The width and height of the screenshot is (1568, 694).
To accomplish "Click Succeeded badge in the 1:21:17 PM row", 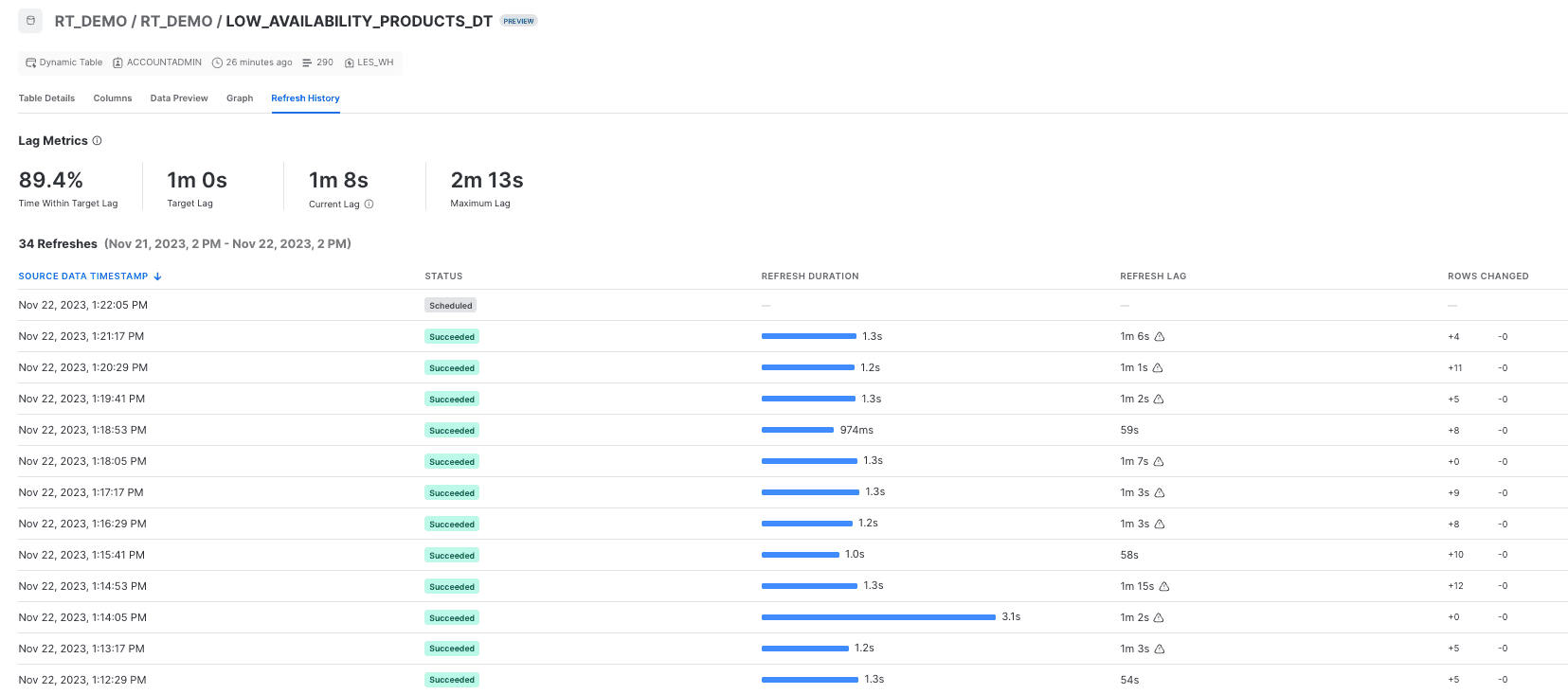I will click(452, 336).
